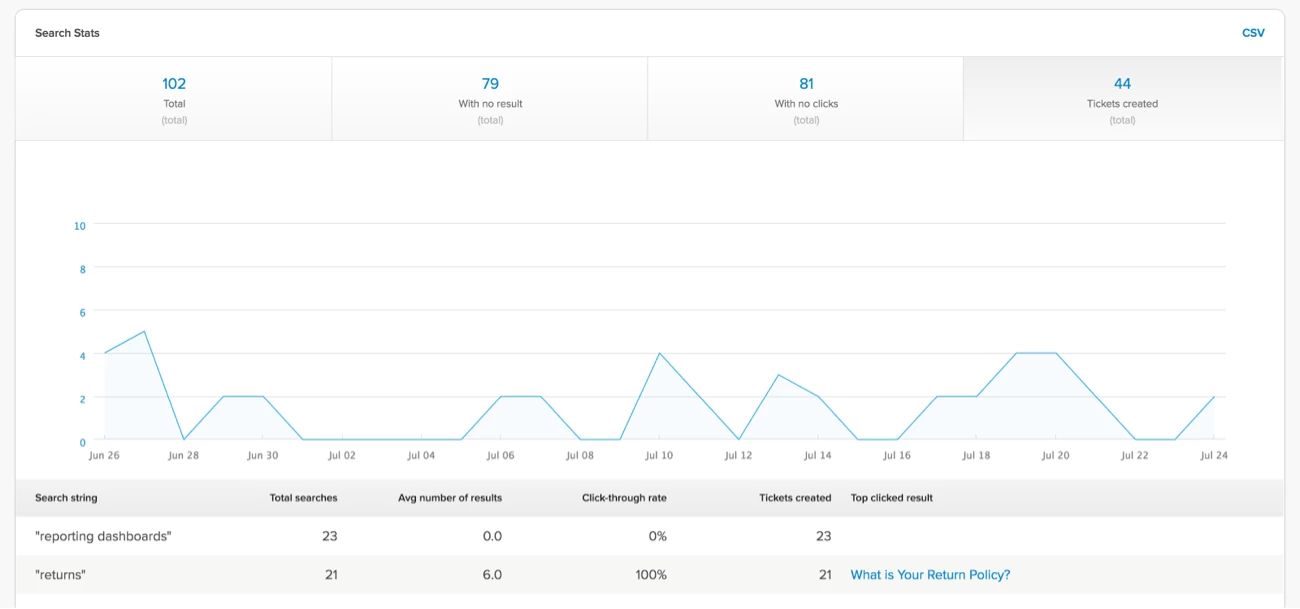Click the 100% click-through rate value for returns
This screenshot has height=609, width=1300.
pos(651,575)
